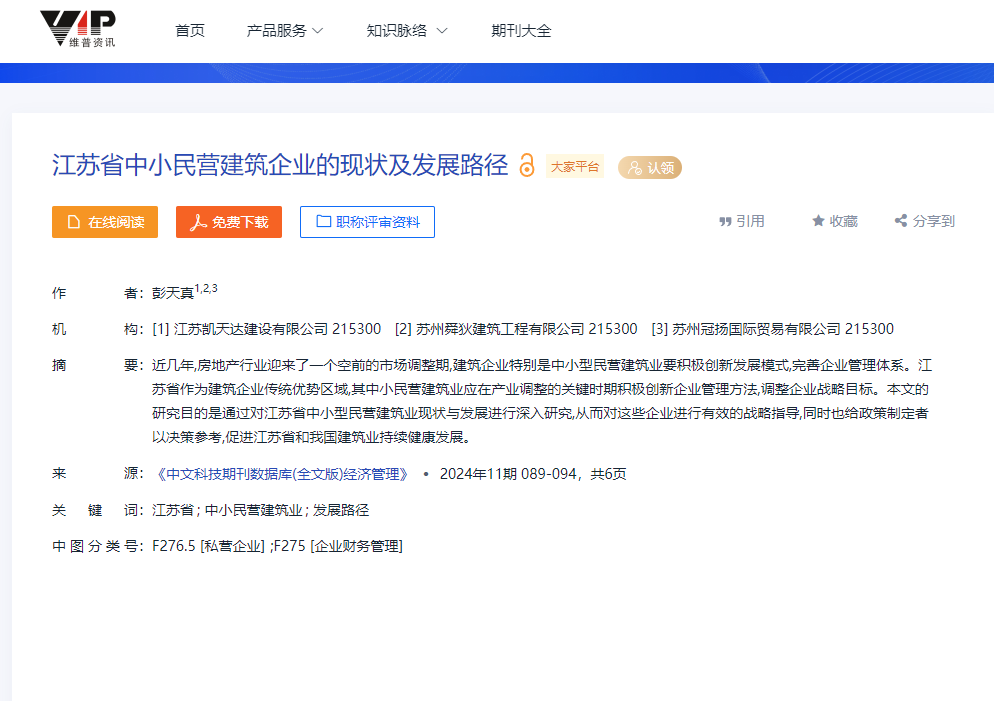The image size is (994, 701).
Task: Download the paper via 免费下载
Action: coord(229,222)
